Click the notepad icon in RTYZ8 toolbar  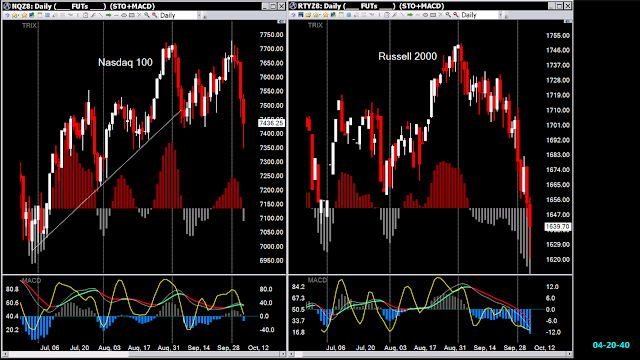(x=387, y=15)
